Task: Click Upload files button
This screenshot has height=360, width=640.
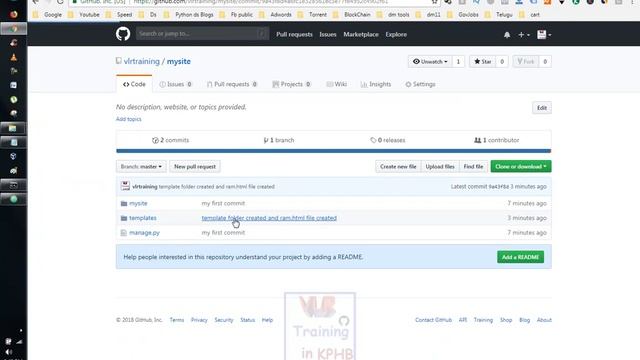Action: coord(440,167)
